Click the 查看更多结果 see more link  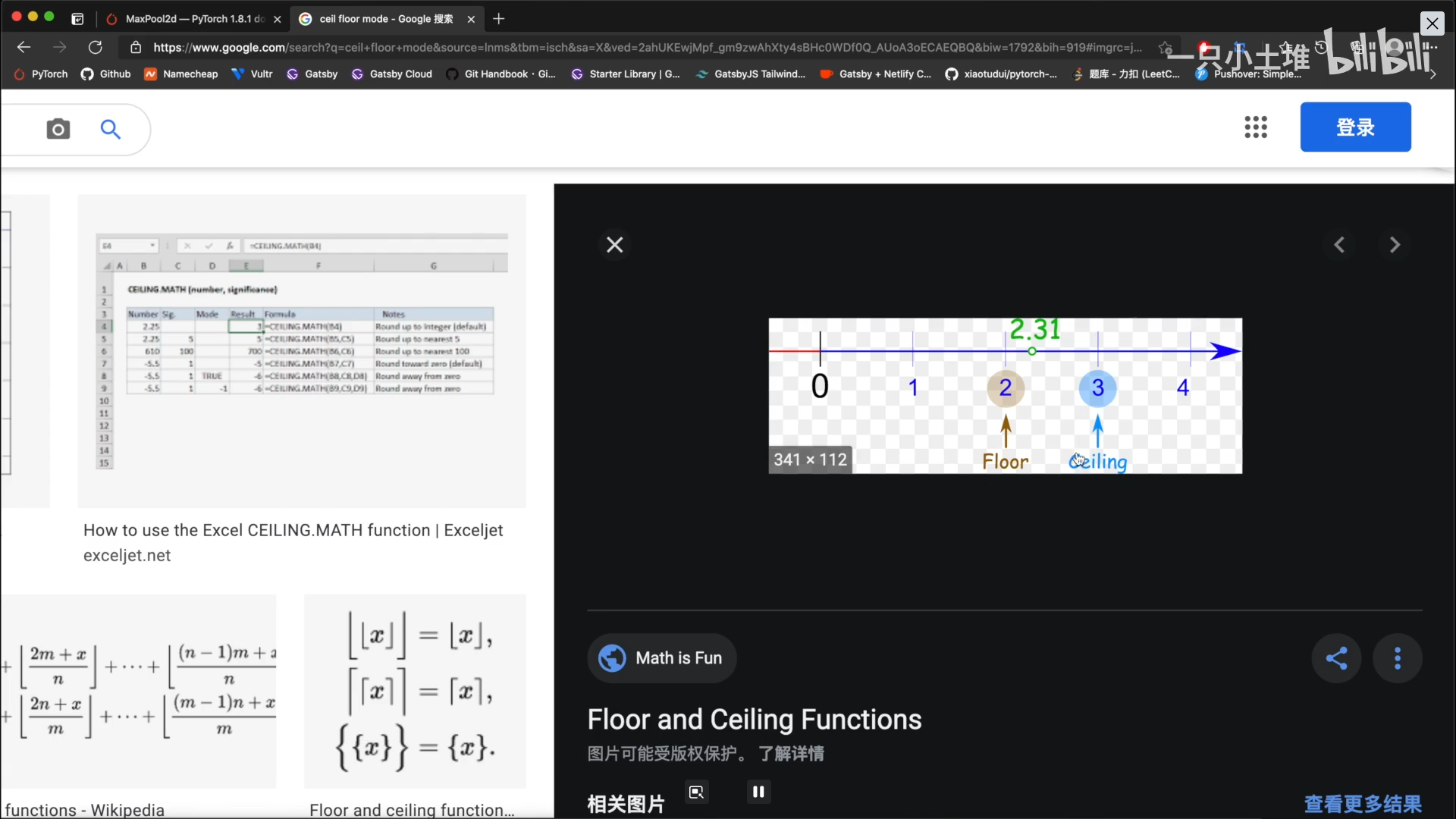coord(1363,804)
